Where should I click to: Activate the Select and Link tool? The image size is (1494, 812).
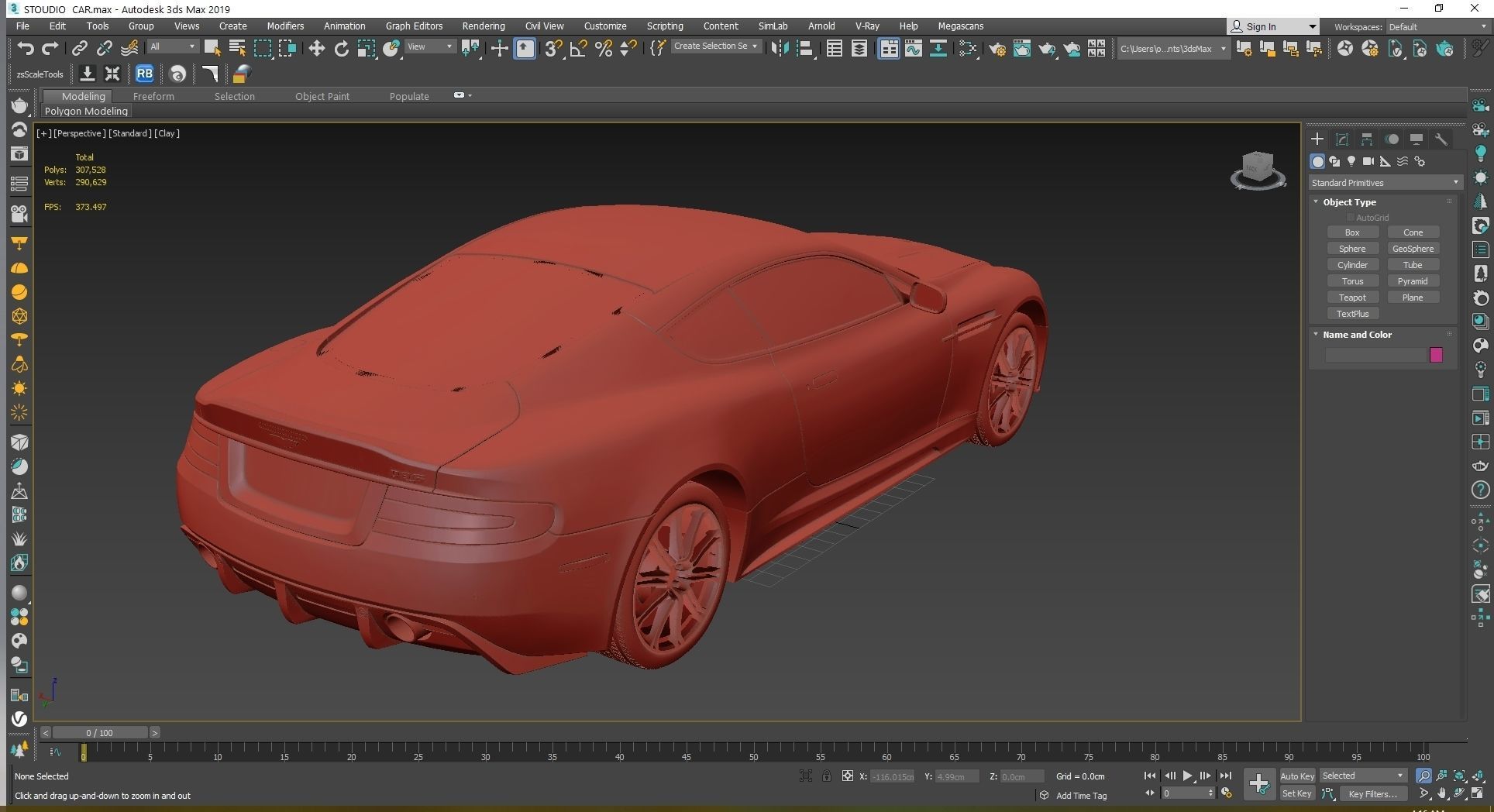coord(79,49)
